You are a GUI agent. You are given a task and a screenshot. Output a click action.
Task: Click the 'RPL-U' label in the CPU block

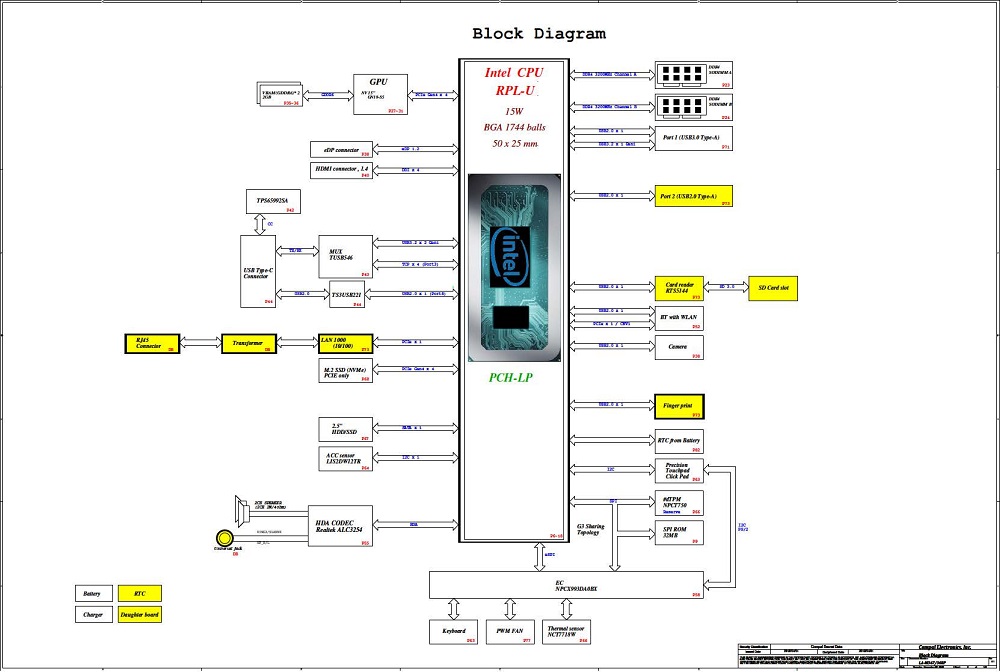tap(515, 91)
